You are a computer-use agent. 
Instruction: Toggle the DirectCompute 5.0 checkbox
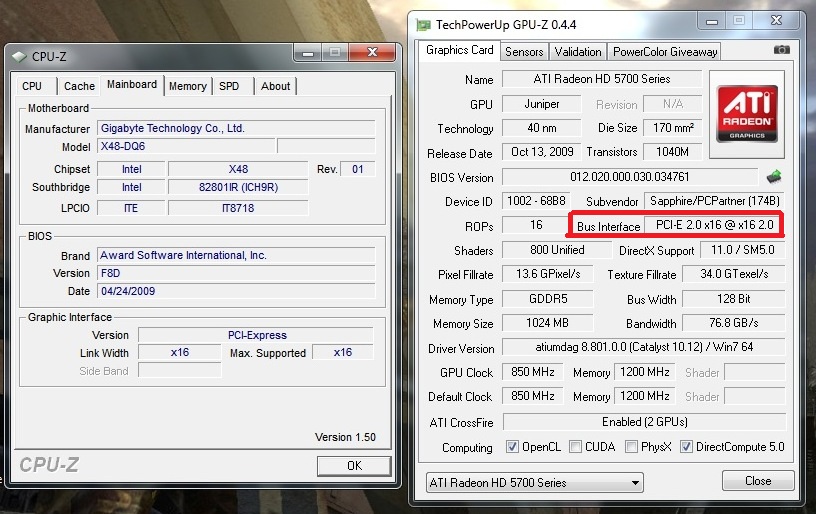point(686,446)
